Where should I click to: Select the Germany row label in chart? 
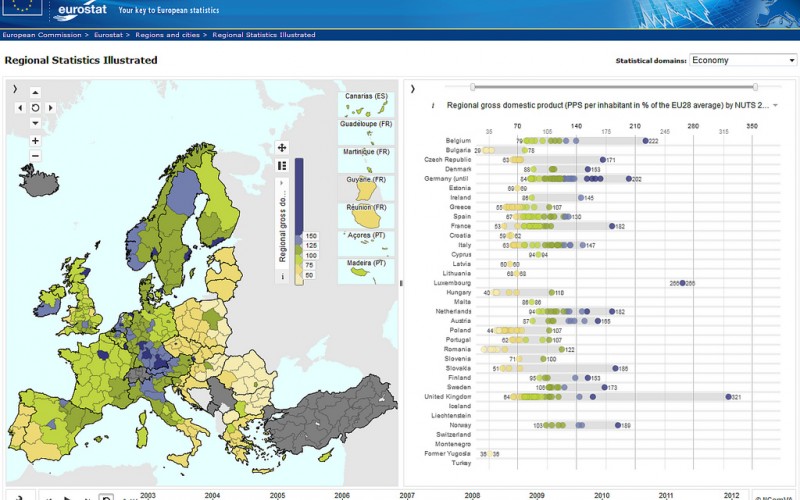click(446, 179)
